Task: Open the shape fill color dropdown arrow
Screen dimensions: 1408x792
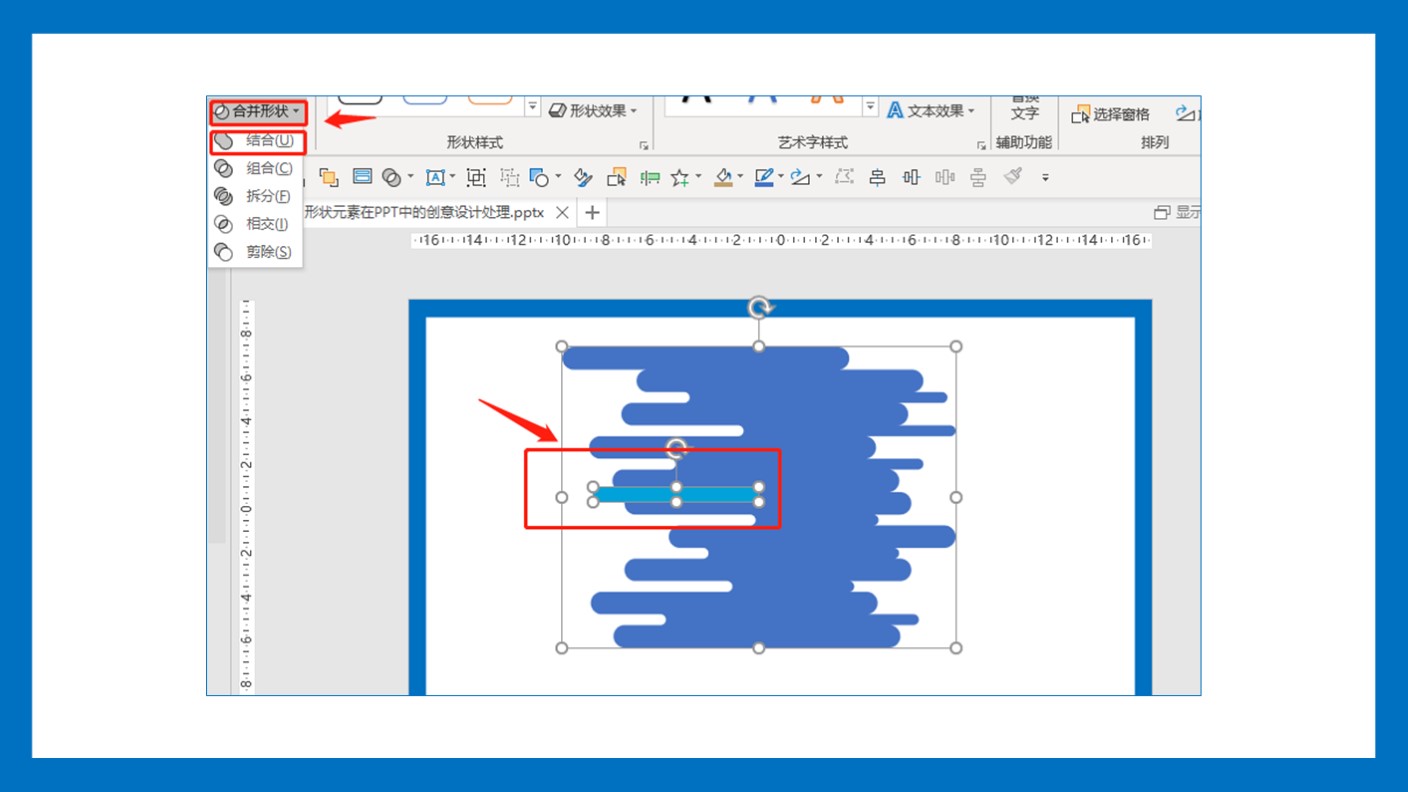Action: tap(741, 177)
